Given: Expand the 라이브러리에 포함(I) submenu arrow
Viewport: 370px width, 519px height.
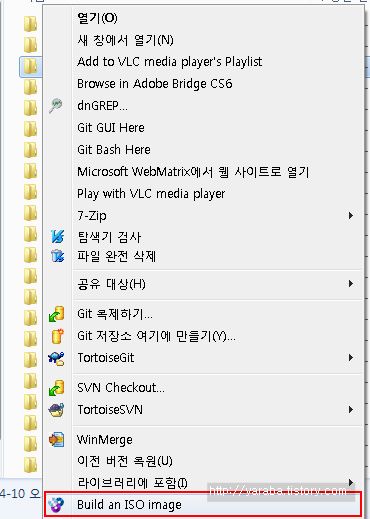Looking at the screenshot, I should 350,482.
